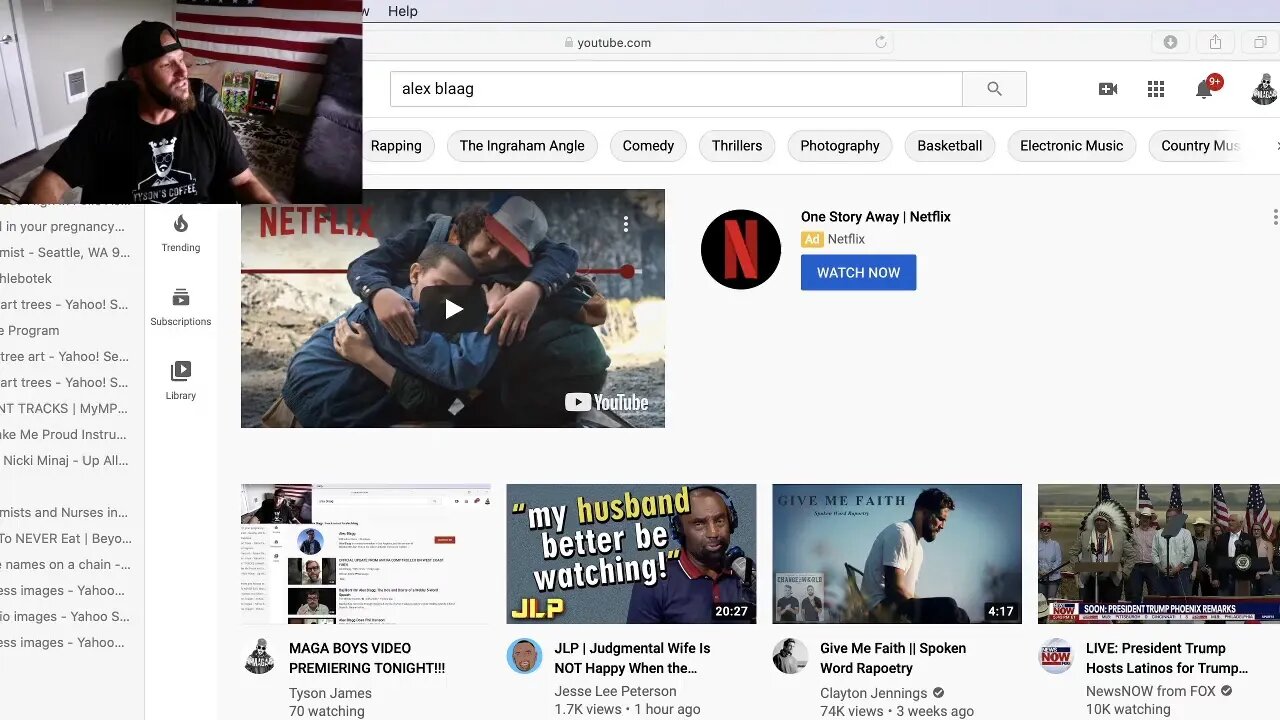Screen dimensions: 1280x720
Task: Open NewsNOW from FOX channel name
Action: point(1151,691)
